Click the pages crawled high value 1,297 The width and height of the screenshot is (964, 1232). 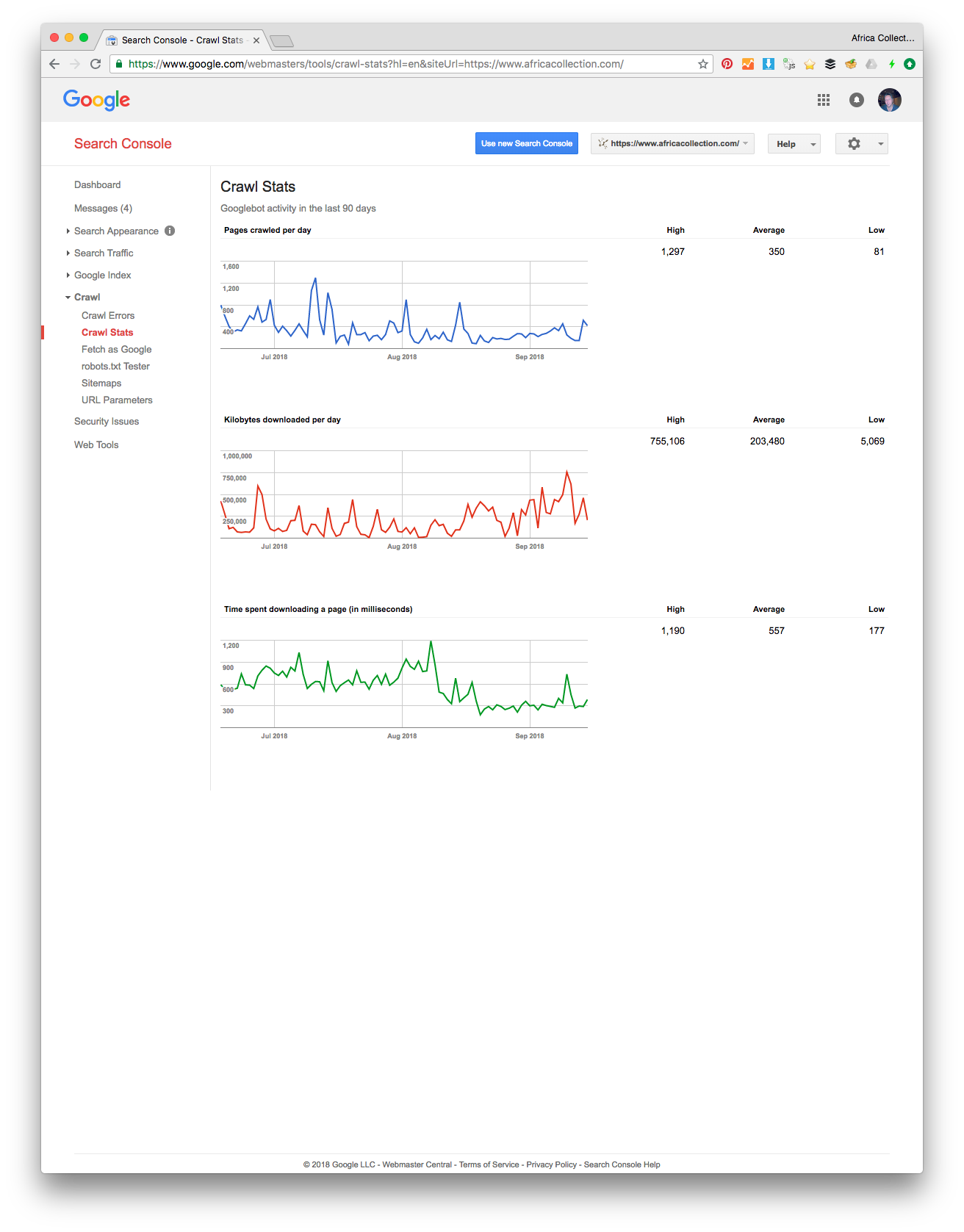tap(672, 251)
